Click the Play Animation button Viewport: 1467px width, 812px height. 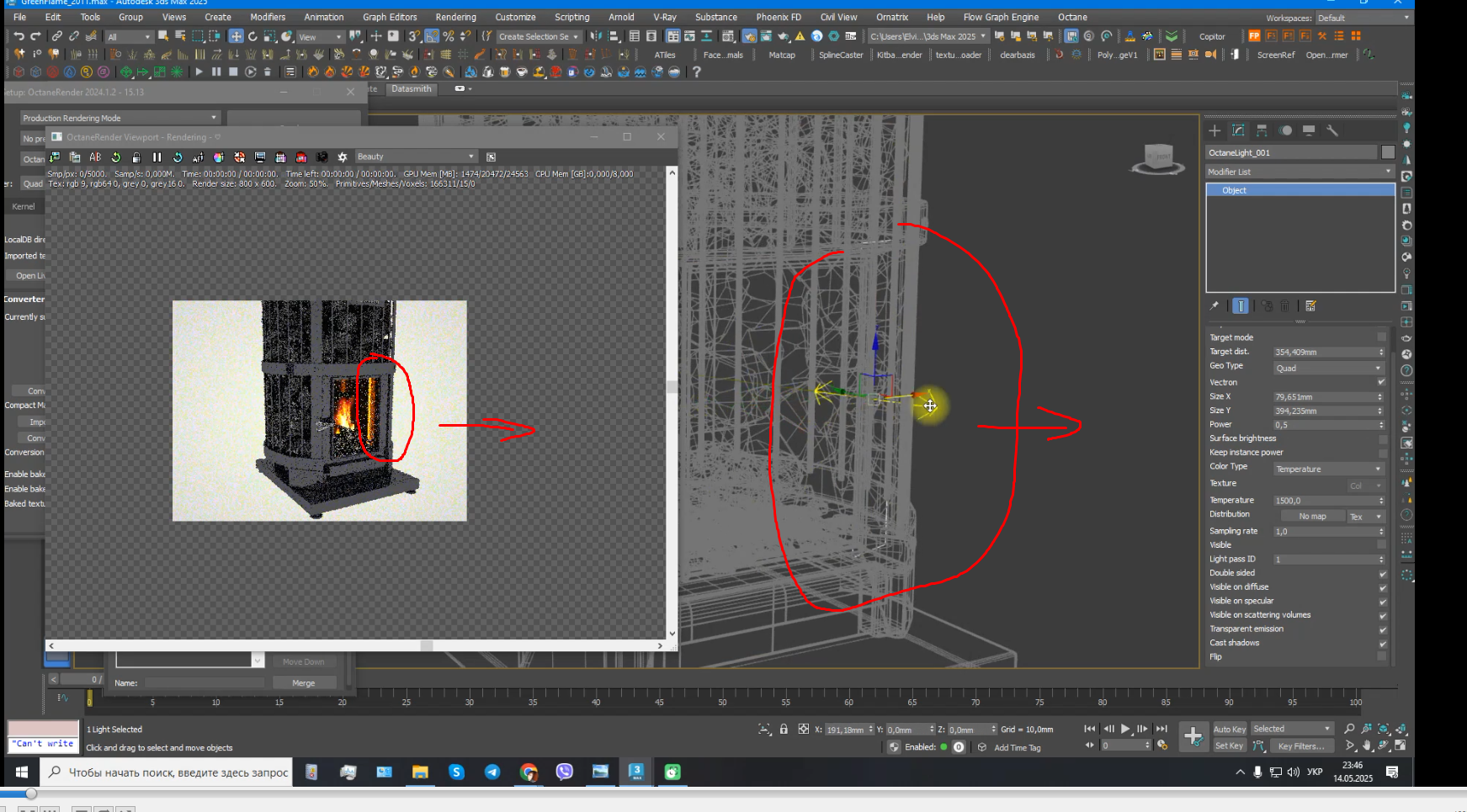tap(1125, 730)
